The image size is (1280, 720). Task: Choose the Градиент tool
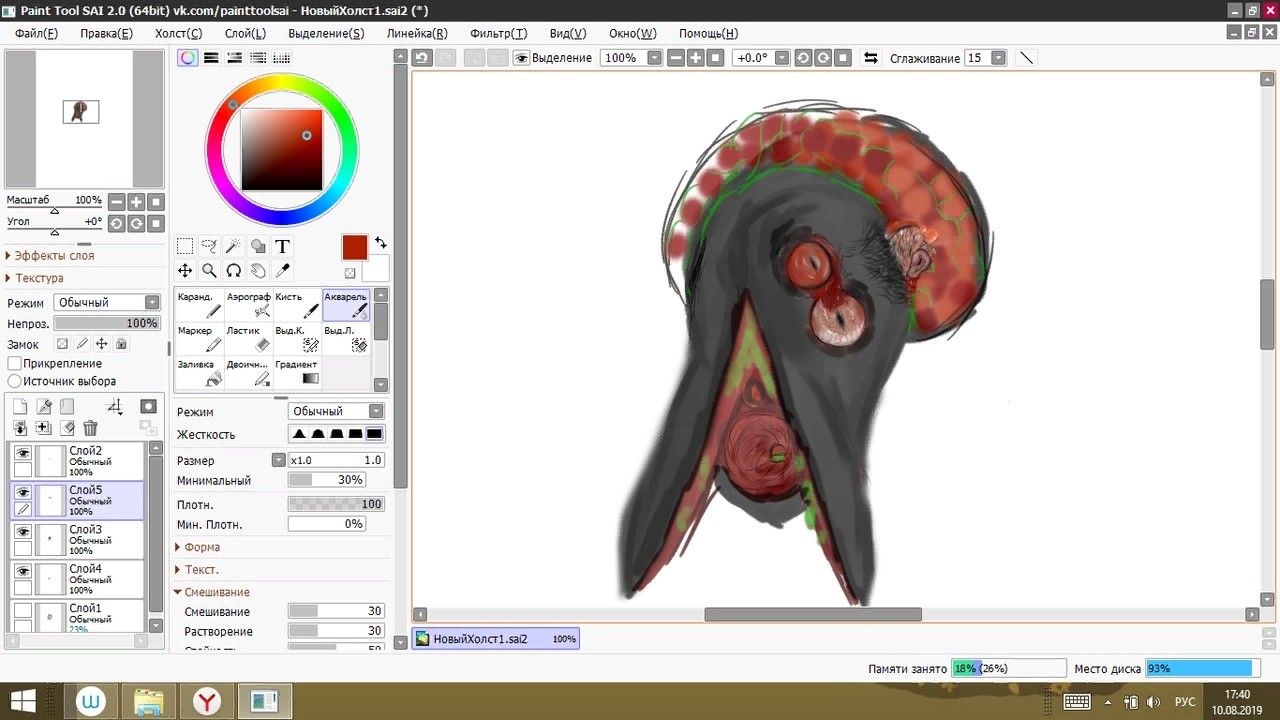pos(297,373)
